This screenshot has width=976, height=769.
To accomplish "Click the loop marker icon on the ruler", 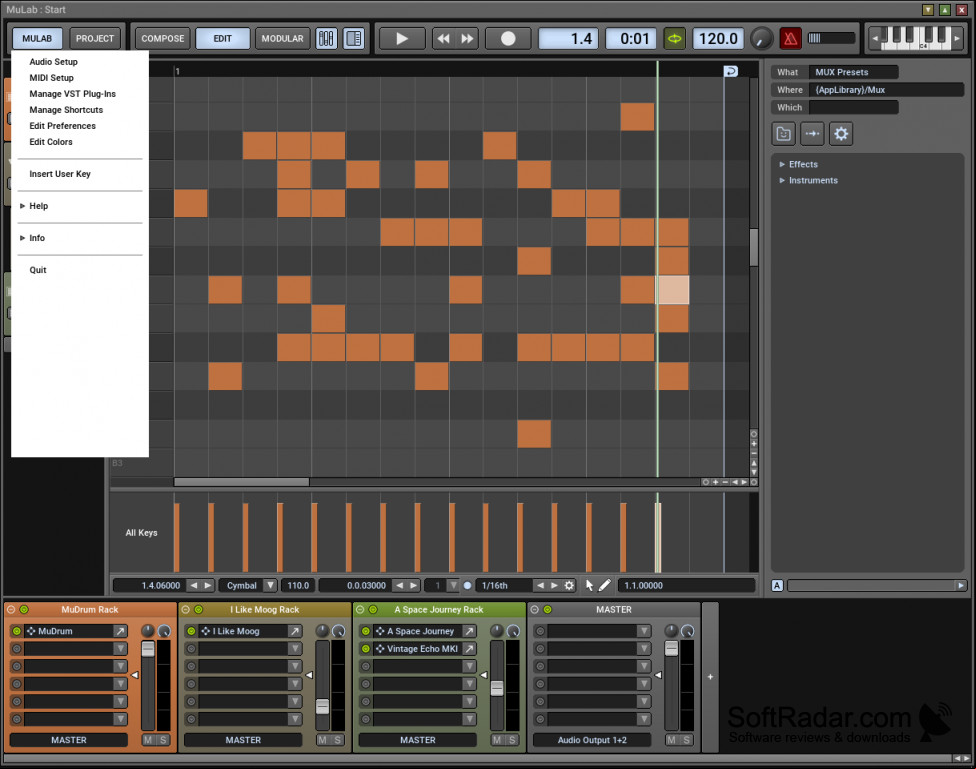I will pos(731,71).
